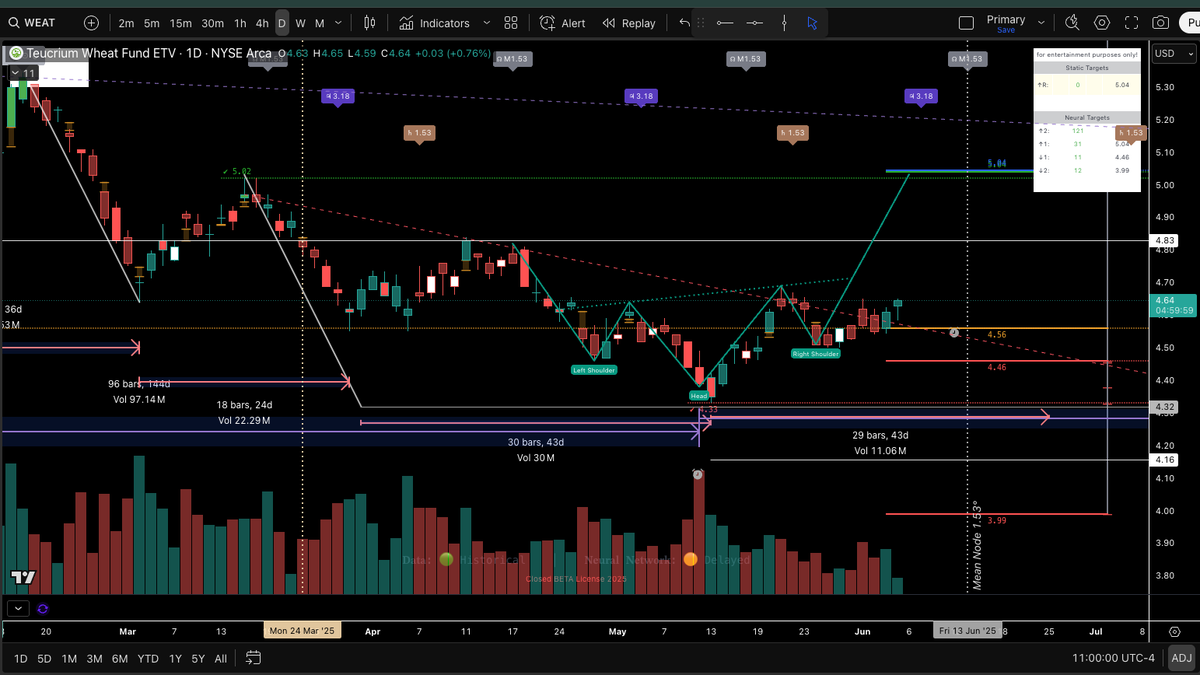Open indicator templates grid icon
1200x675 pixels.
[x=511, y=23]
